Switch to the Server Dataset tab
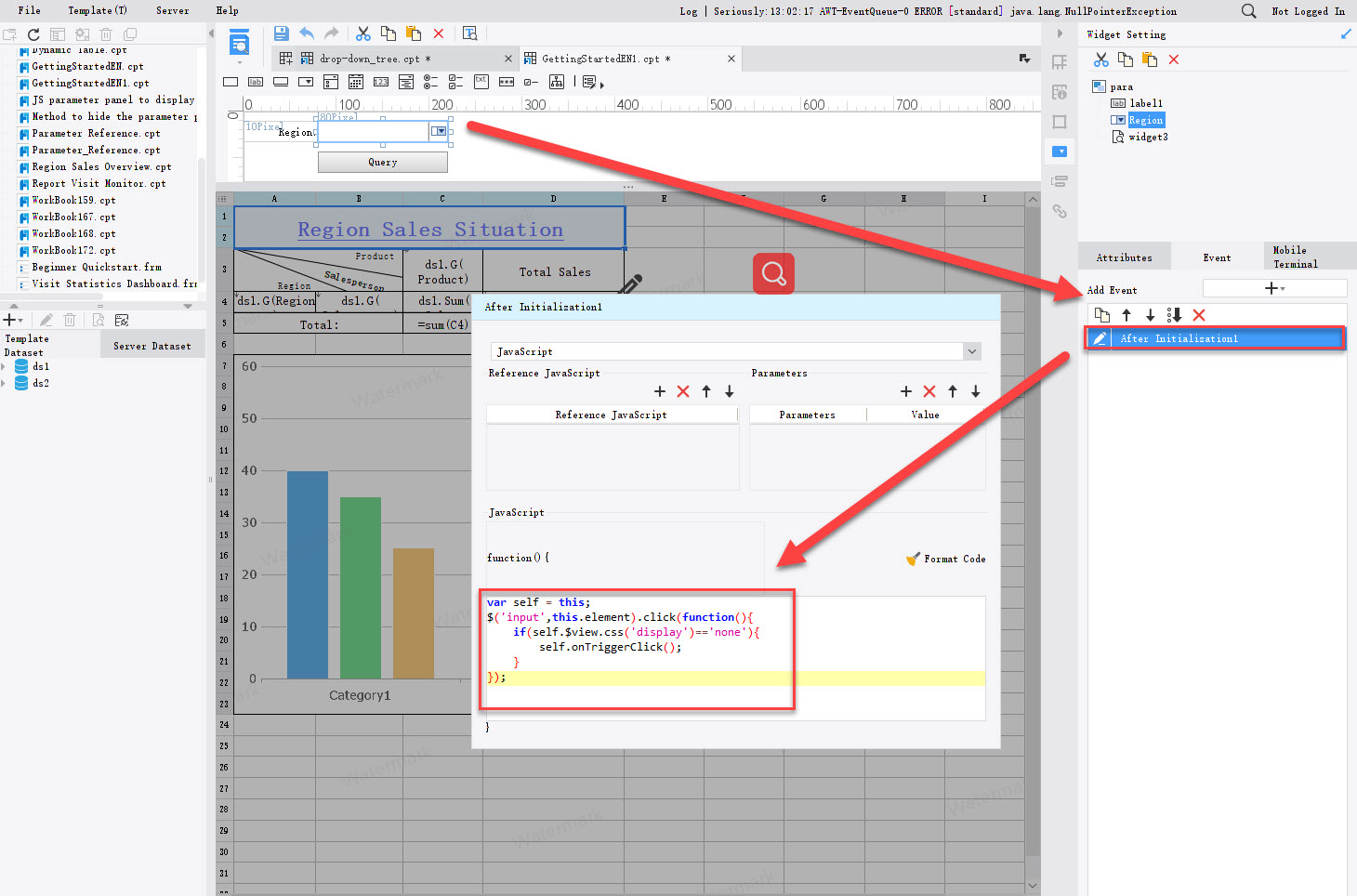This screenshot has height=896, width=1357. click(152, 346)
